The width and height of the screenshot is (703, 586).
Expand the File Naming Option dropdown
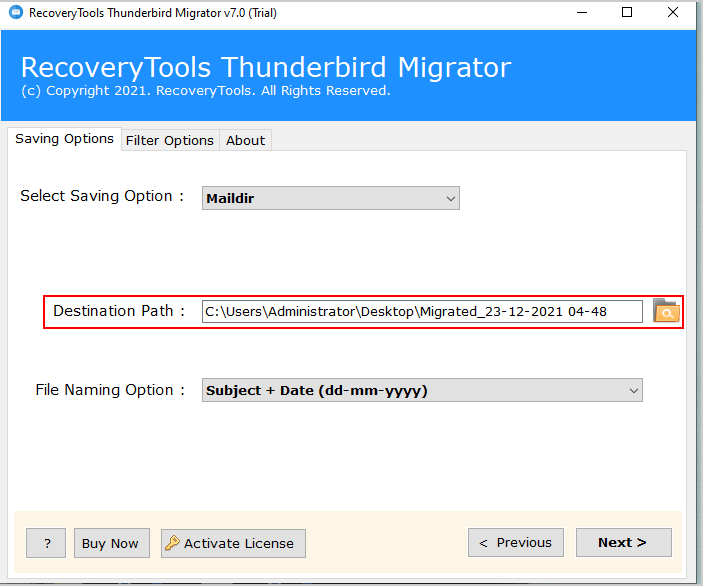422,390
